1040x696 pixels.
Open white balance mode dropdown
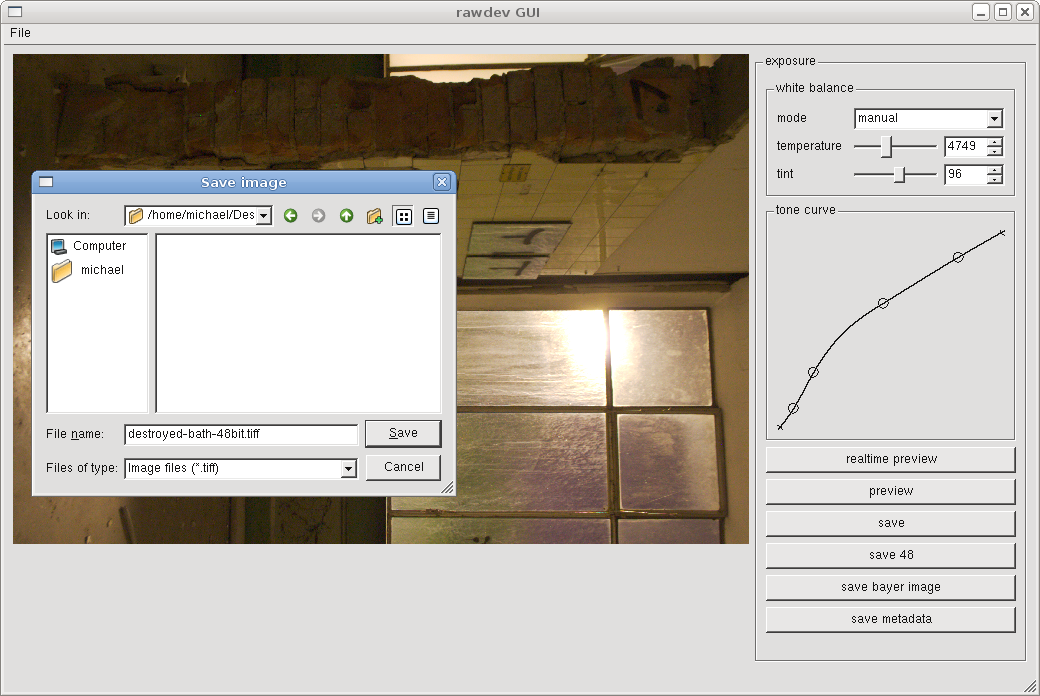994,119
